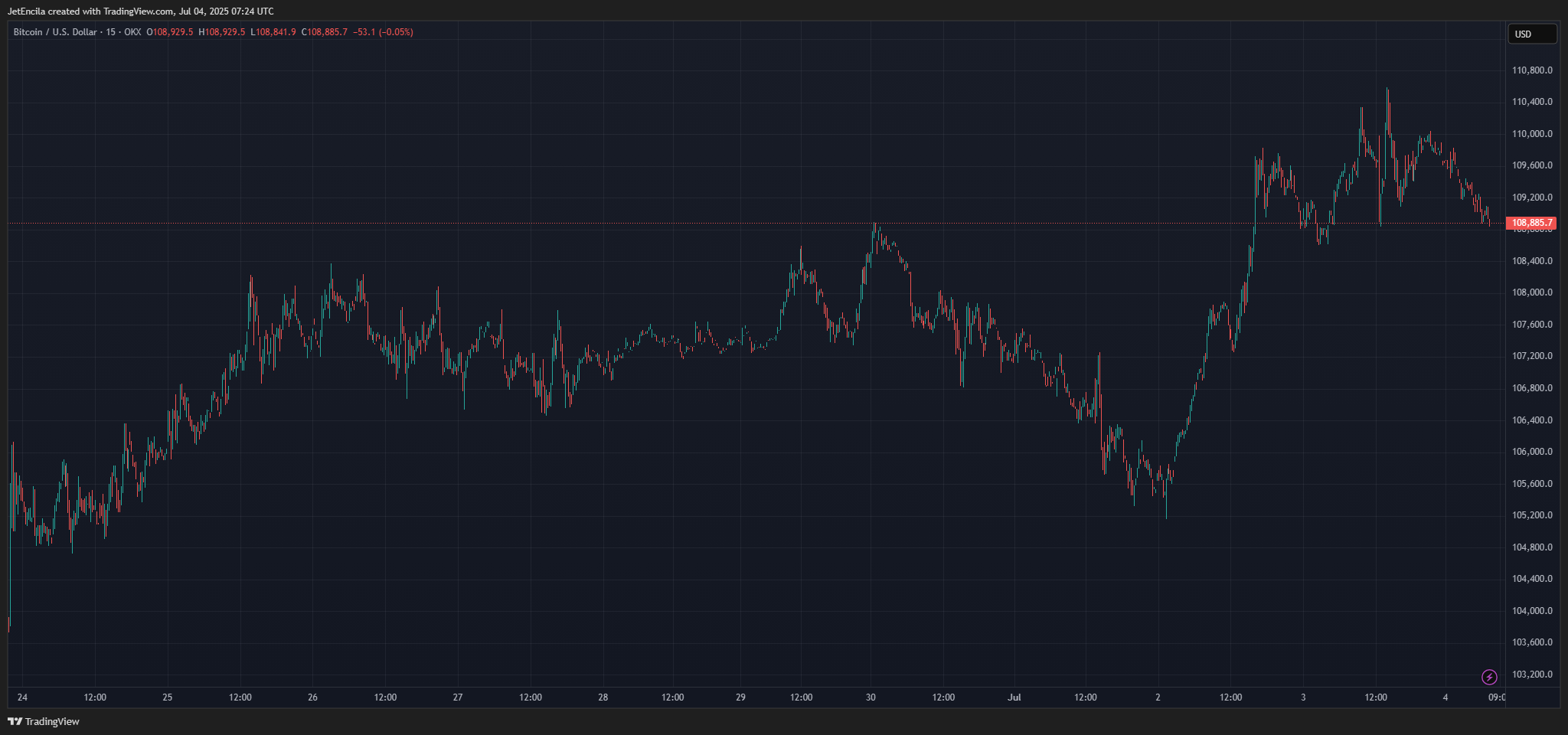Click the date label 29 on time axis
Screen dimensions: 1568x735
[x=740, y=697]
